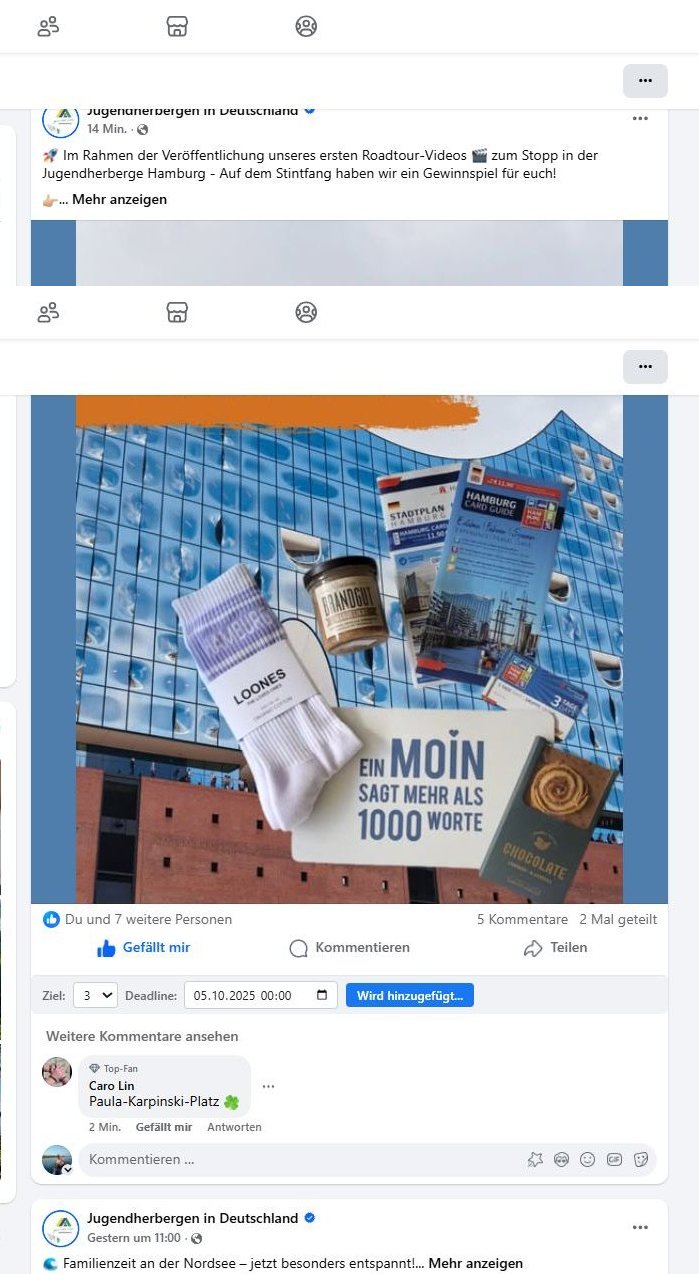Open the emoji picker in comment box
The width and height of the screenshot is (699, 1274).
(588, 1159)
